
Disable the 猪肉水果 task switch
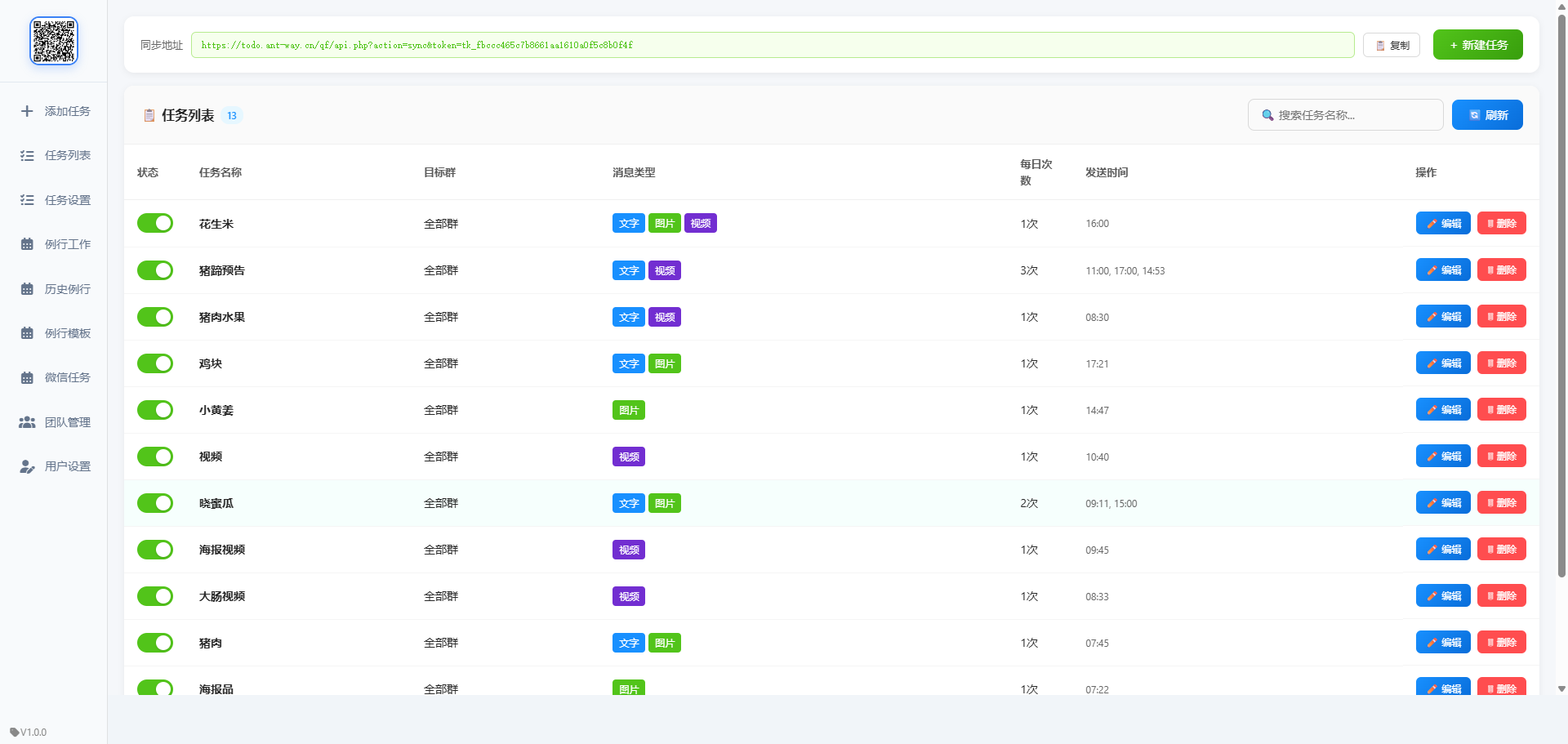(155, 316)
